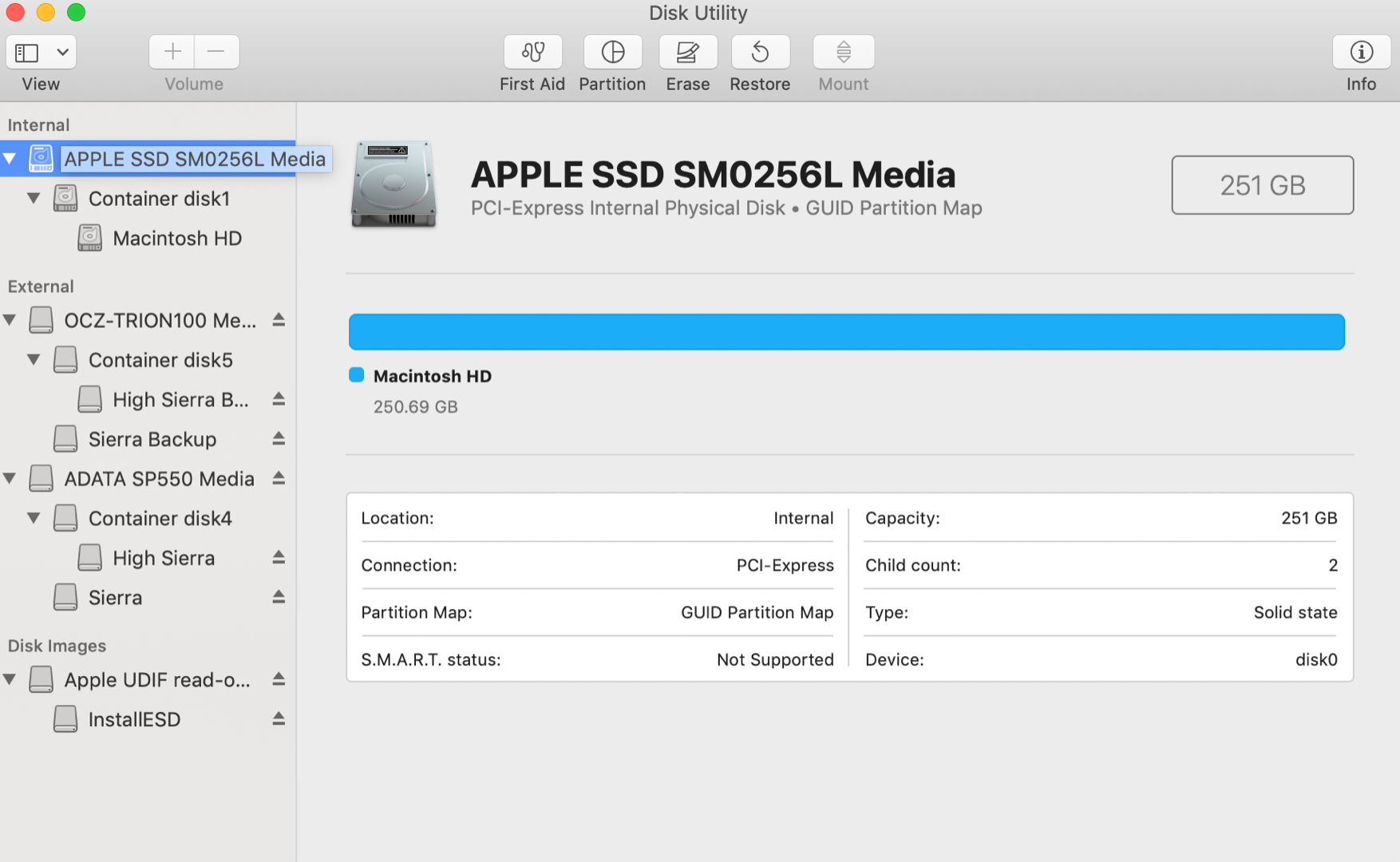Click the Container disk5 drive icon
The image size is (1400, 862).
click(x=65, y=360)
